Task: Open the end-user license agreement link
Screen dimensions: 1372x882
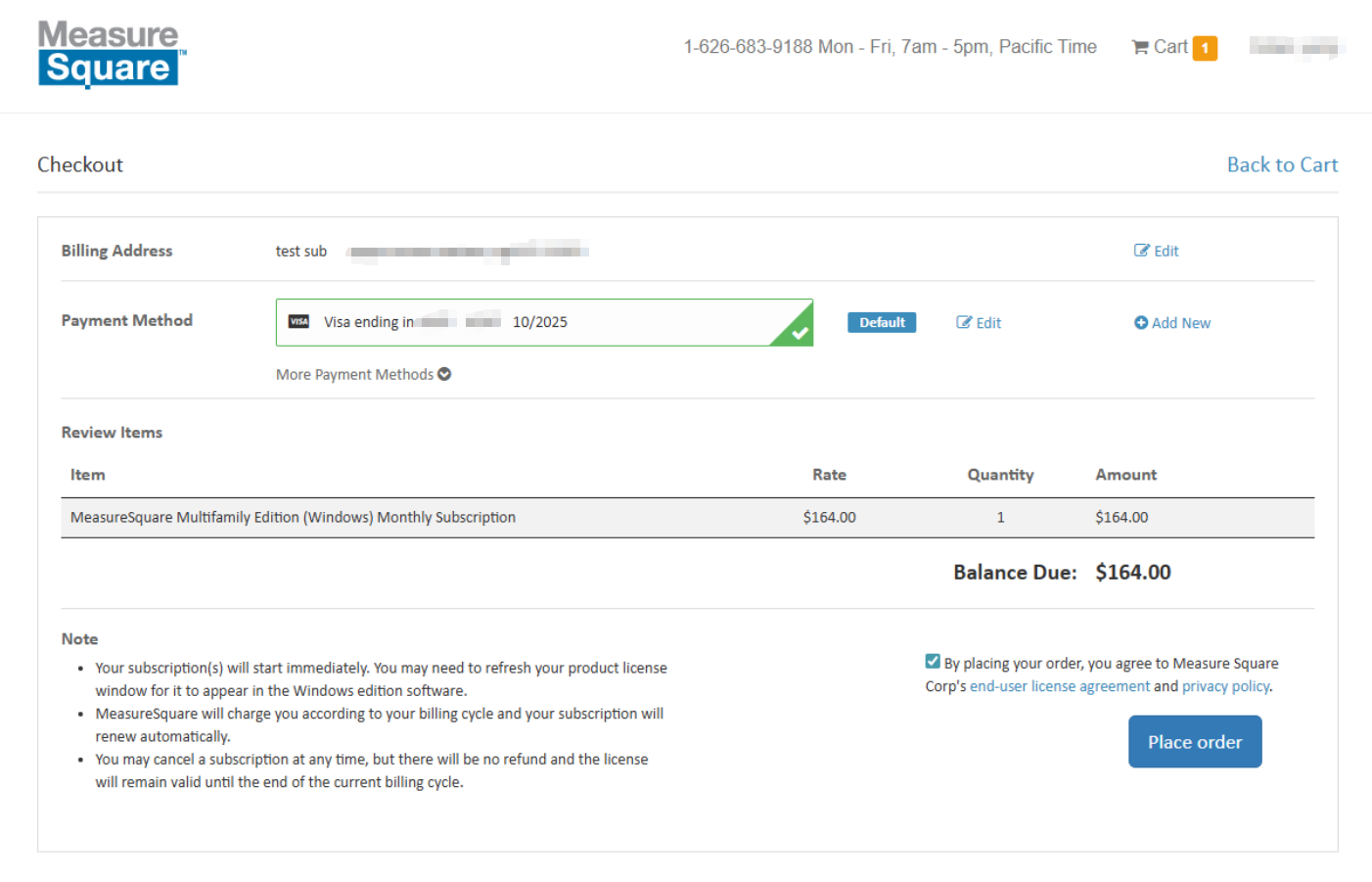Action: coord(1060,686)
